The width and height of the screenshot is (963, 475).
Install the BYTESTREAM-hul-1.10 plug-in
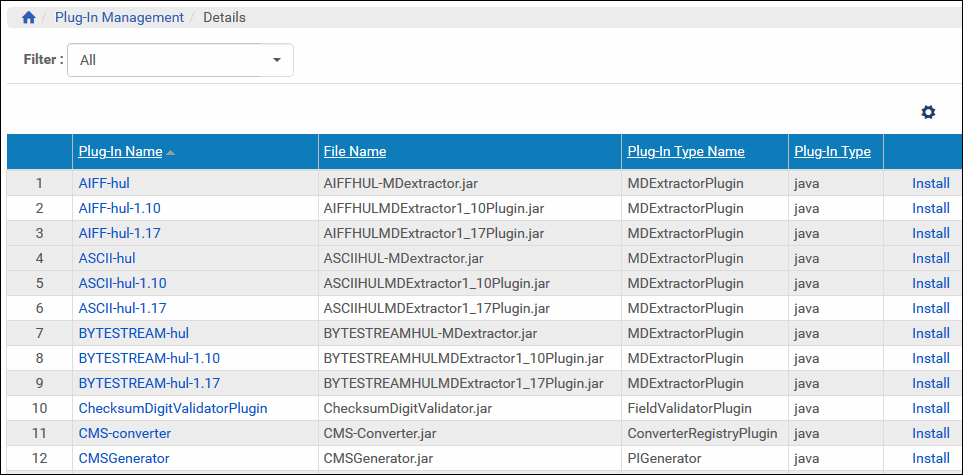point(930,358)
